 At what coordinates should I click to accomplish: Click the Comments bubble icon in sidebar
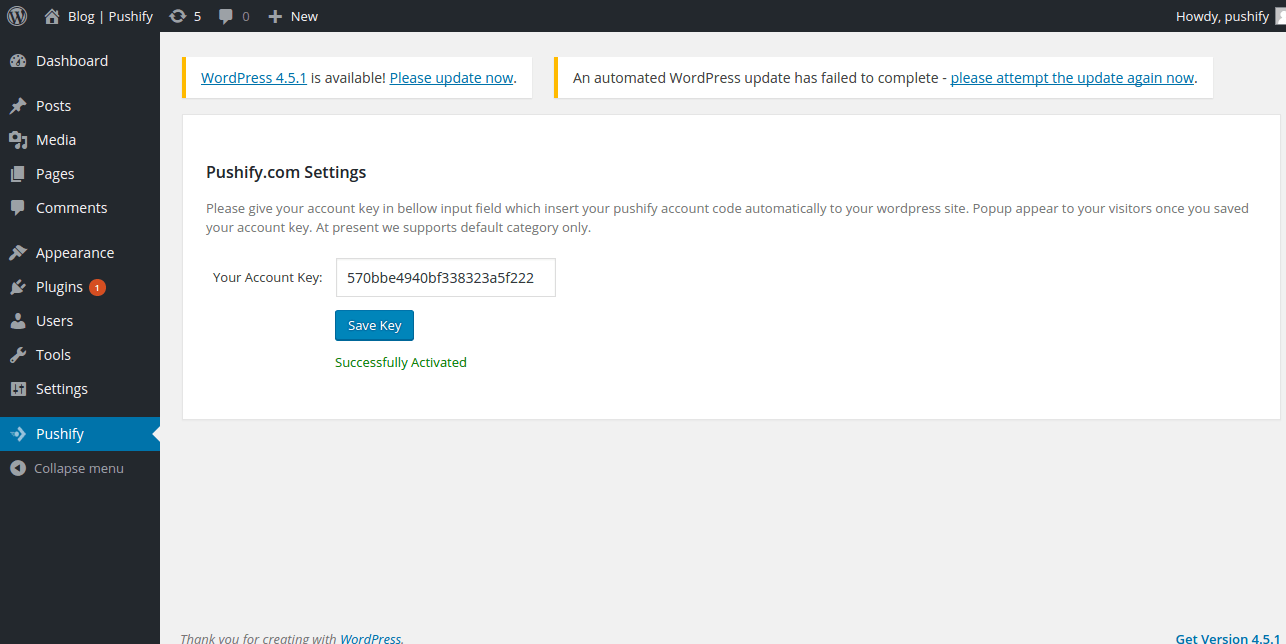point(18,208)
